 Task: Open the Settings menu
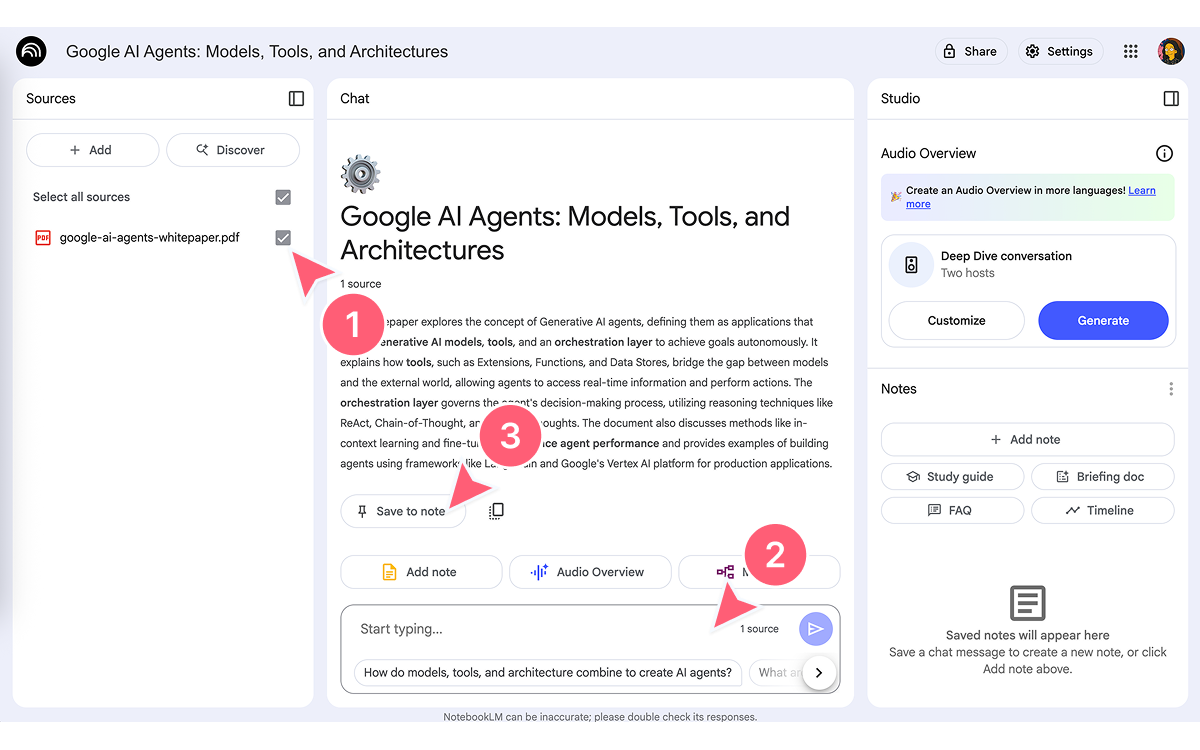tap(1060, 51)
